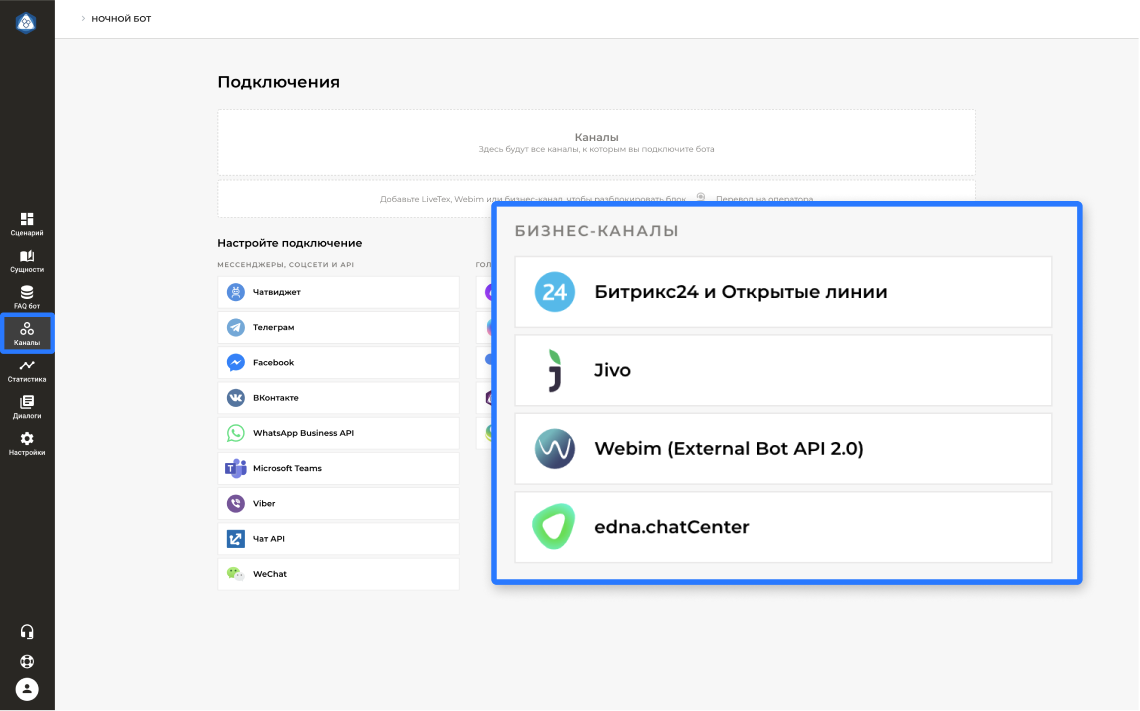Open the user profile avatar icon
The height and width of the screenshot is (711, 1140).
[27, 689]
